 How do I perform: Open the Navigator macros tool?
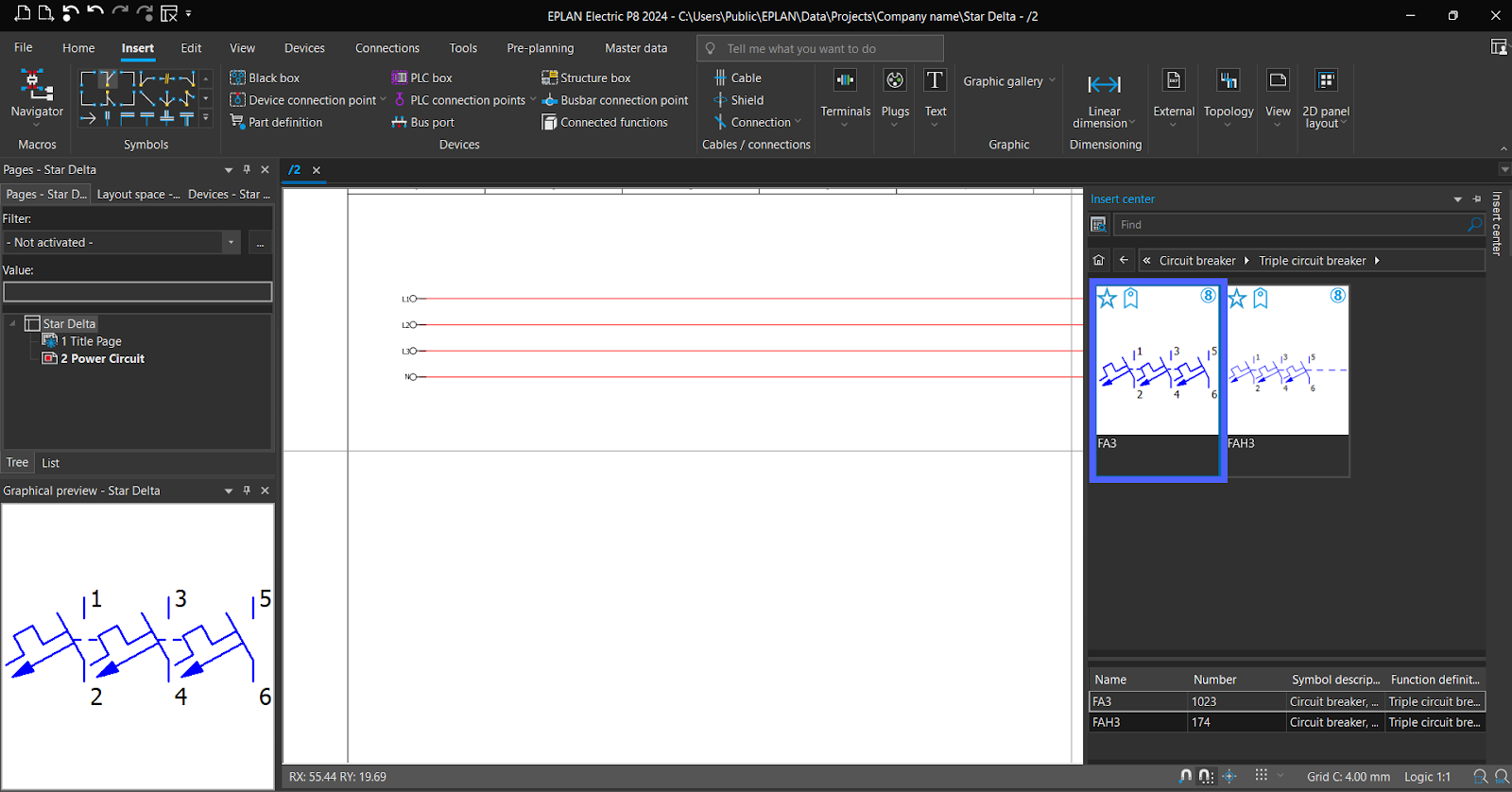[37, 95]
